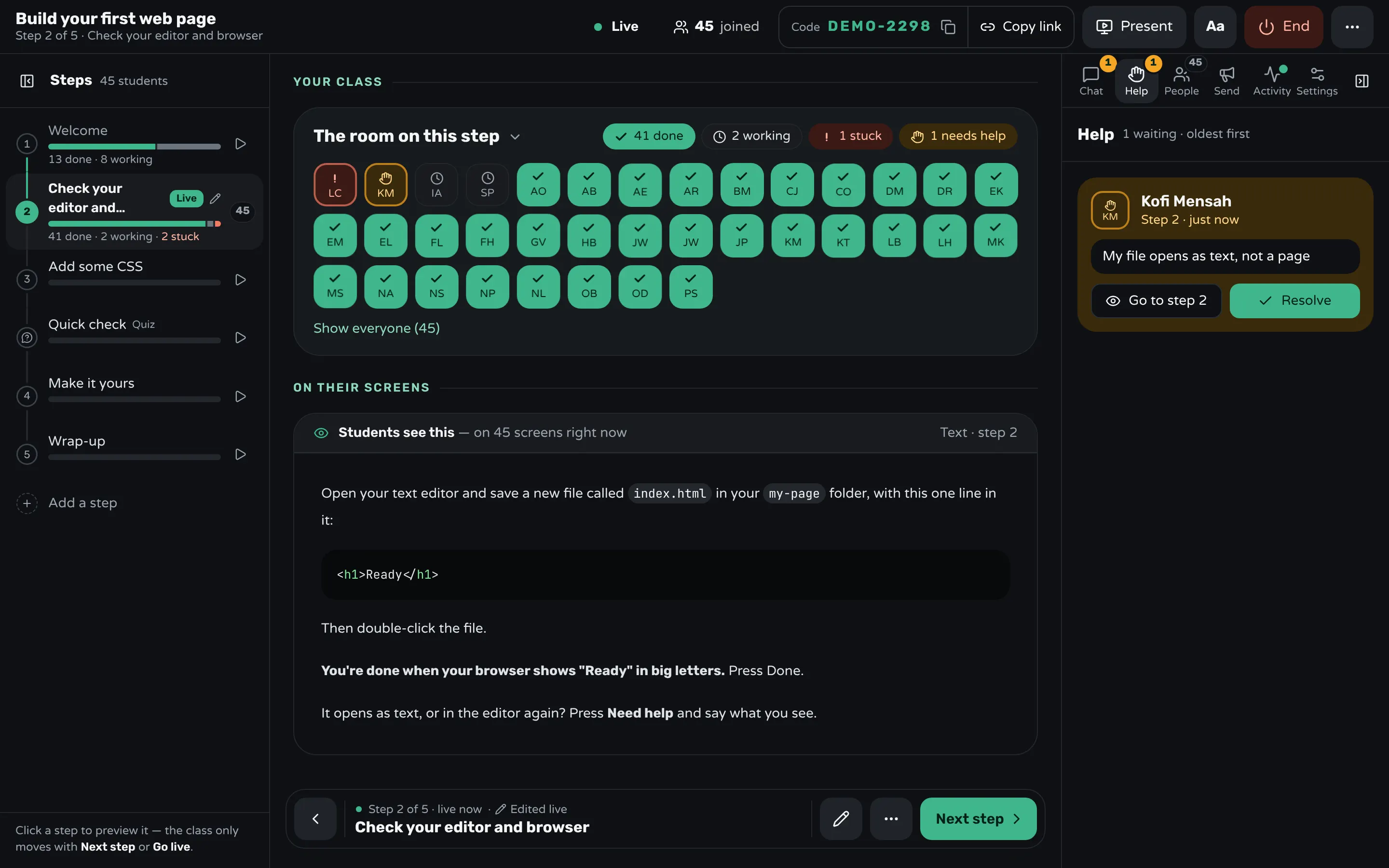This screenshot has height=868, width=1389.
Task: Click Next step button
Action: pos(978,819)
